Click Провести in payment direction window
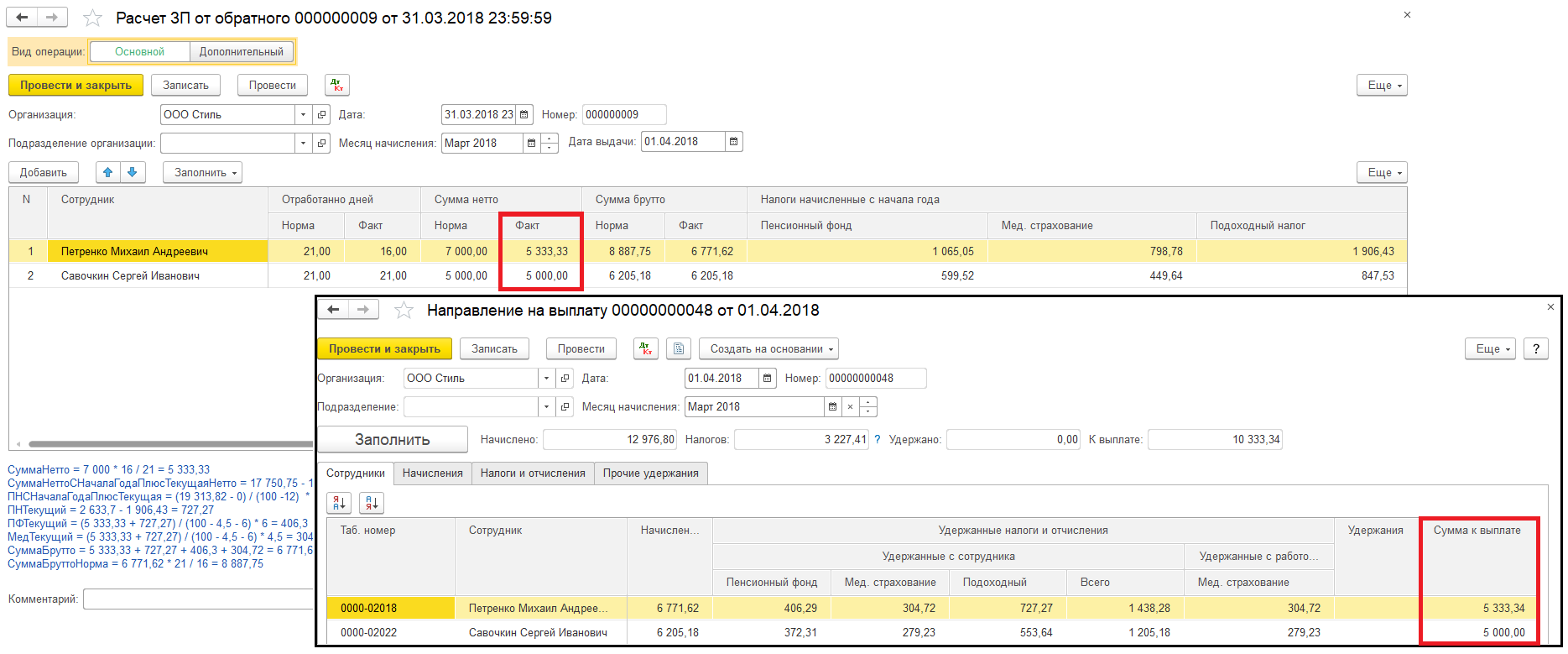This screenshot has height=654, width=1568. click(x=581, y=348)
